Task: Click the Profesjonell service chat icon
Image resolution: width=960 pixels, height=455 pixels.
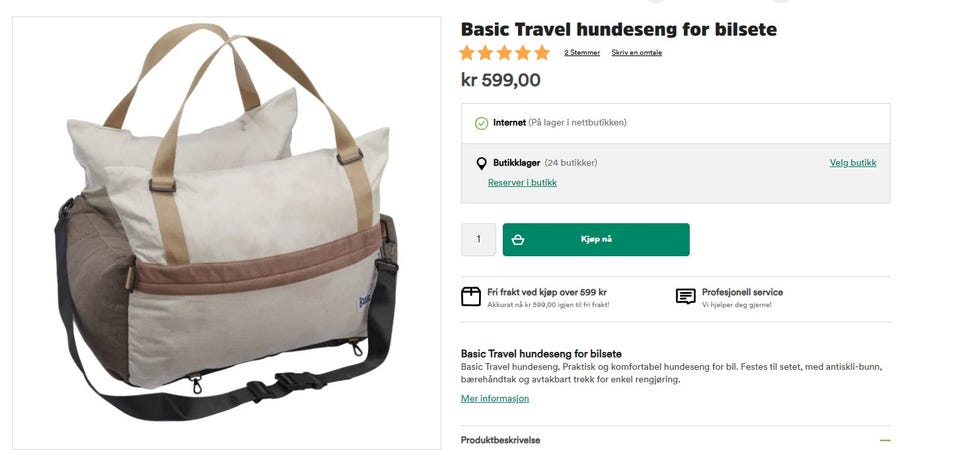Action: [685, 296]
